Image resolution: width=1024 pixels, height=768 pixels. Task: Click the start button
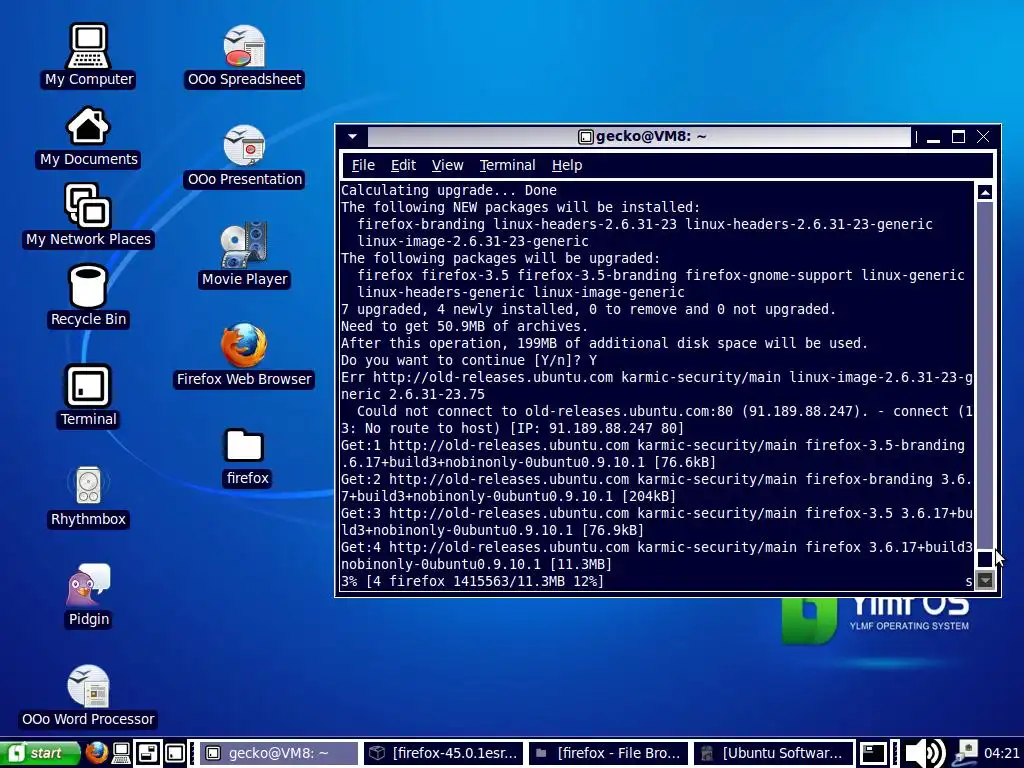[x=39, y=753]
